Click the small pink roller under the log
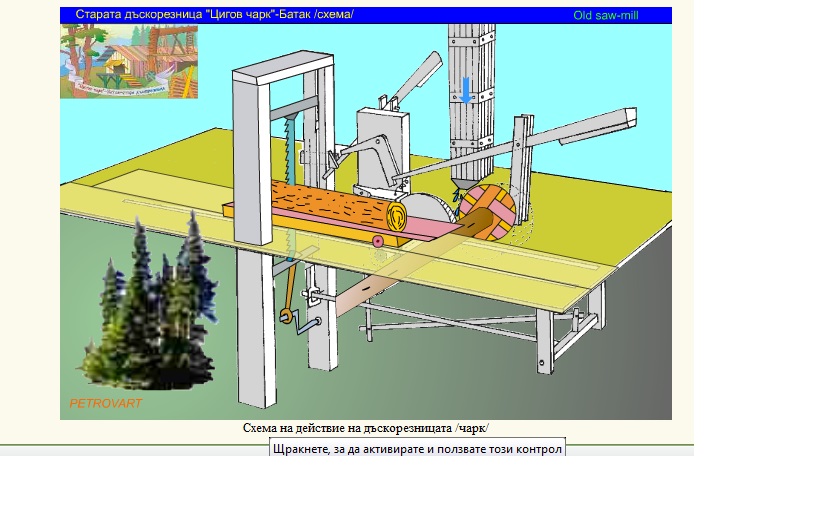This screenshot has height=518, width=826. [x=377, y=241]
